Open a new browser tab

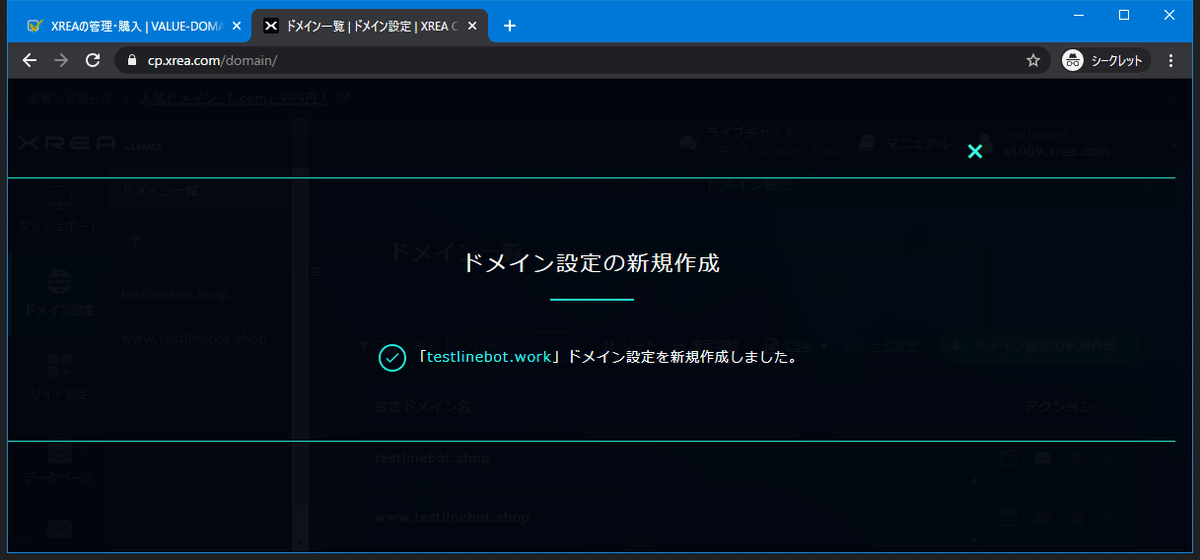click(x=509, y=26)
